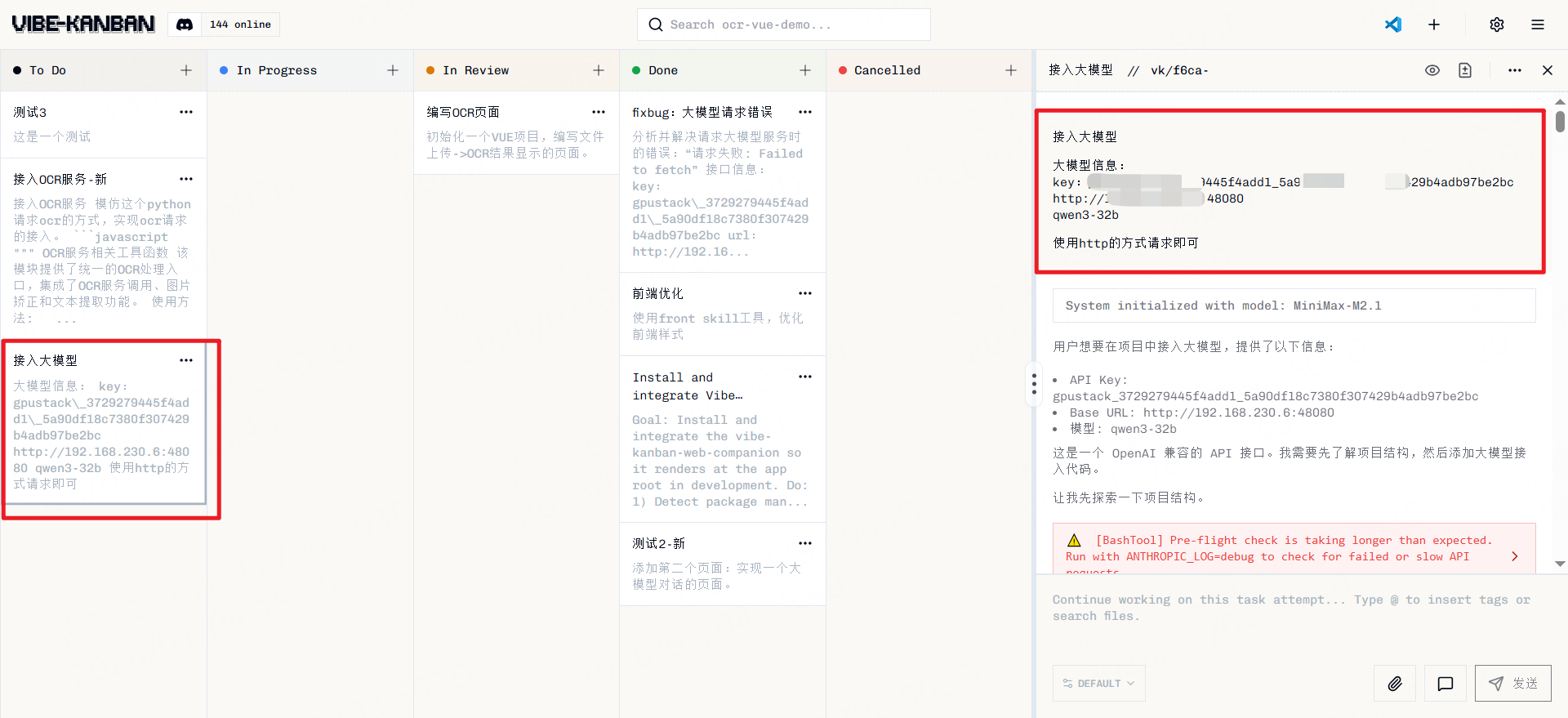
Task: Click the comment bubble button
Action: [x=1445, y=683]
